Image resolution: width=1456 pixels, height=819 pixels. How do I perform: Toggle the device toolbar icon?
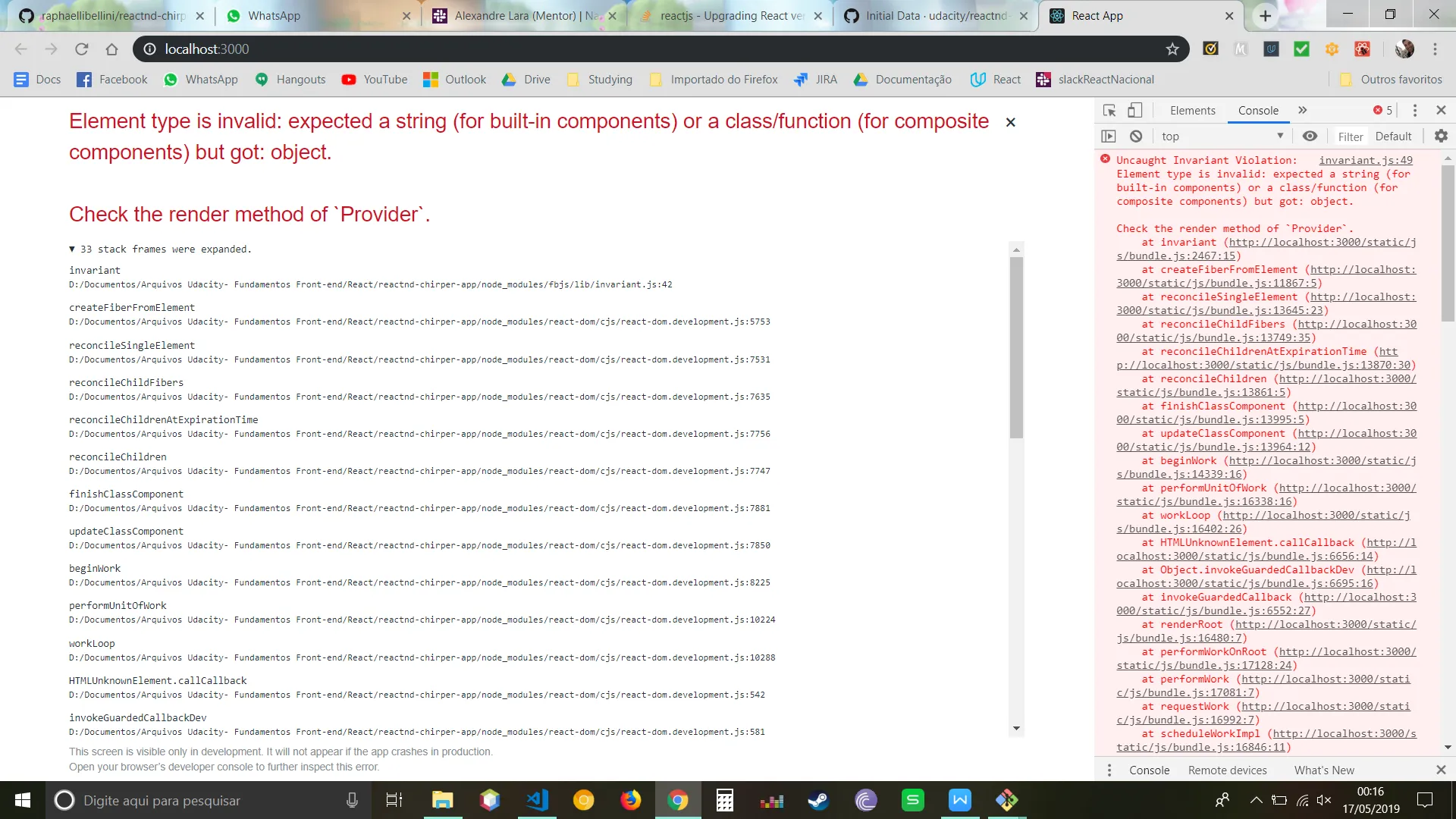[1134, 111]
